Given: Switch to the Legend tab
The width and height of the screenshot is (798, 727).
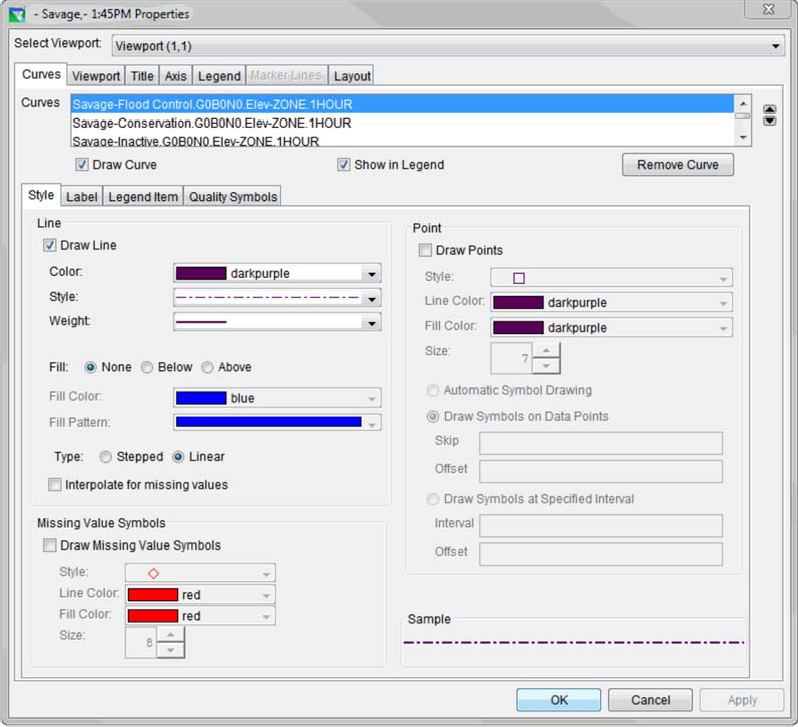Looking at the screenshot, I should pos(219,76).
